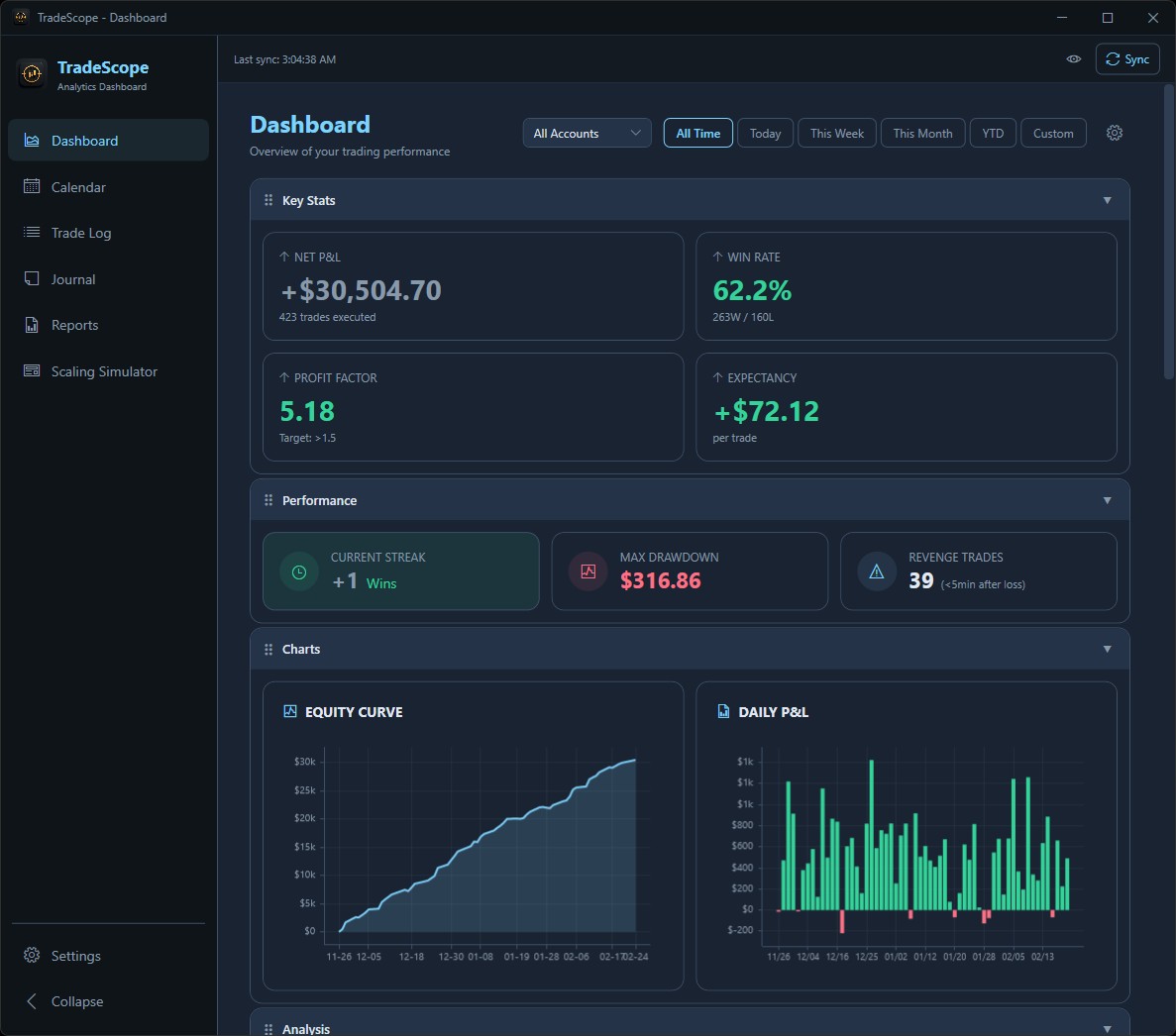Image resolution: width=1176 pixels, height=1036 pixels.
Task: Click the Current Streak clock icon
Action: tap(299, 571)
